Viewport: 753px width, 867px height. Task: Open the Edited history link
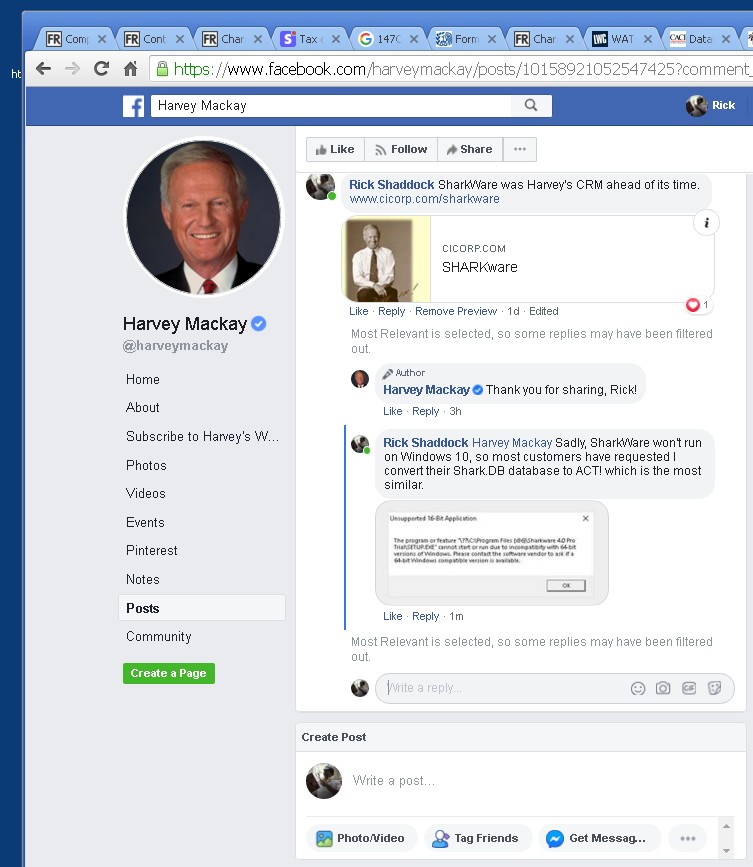[543, 311]
